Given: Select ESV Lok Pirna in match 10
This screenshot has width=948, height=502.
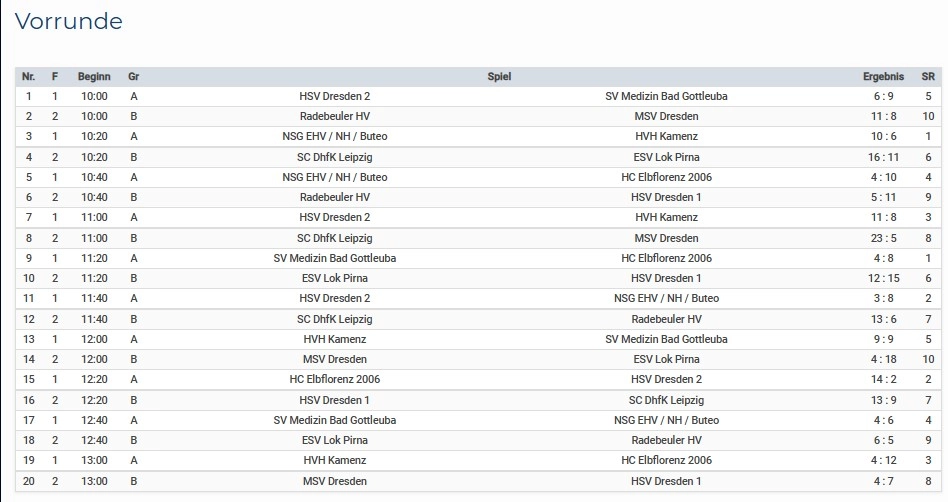Looking at the screenshot, I should coord(334,278).
